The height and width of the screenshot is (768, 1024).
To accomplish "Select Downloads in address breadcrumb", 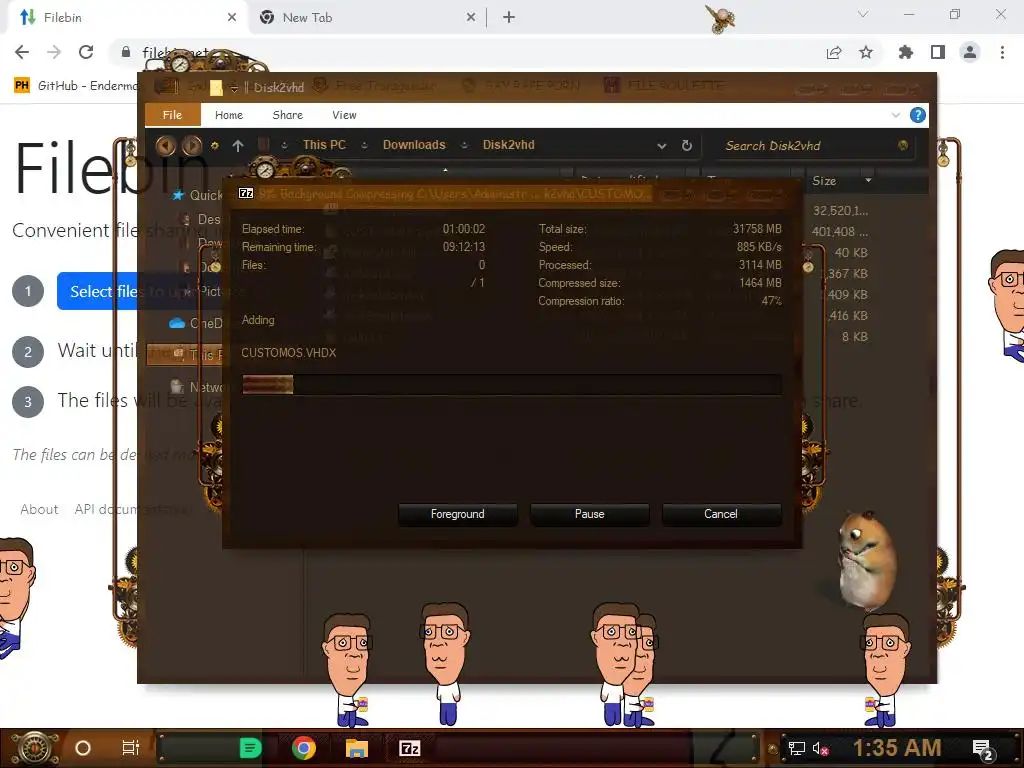I will tap(414, 145).
